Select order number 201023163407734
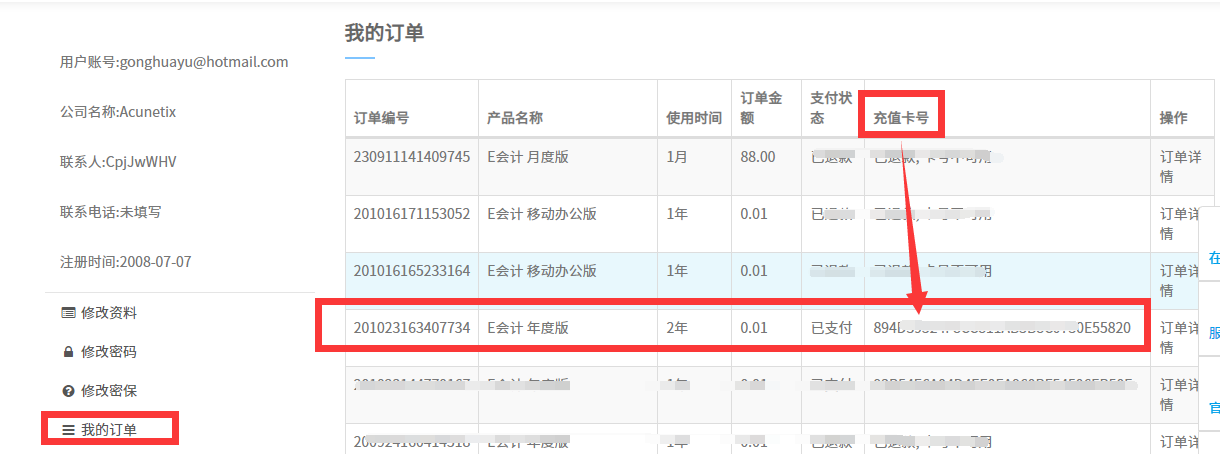 (x=412, y=327)
